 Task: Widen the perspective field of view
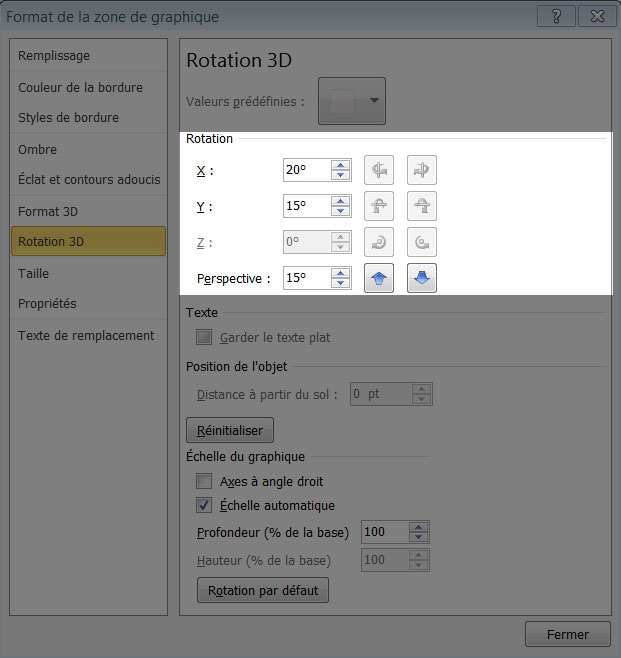[422, 278]
